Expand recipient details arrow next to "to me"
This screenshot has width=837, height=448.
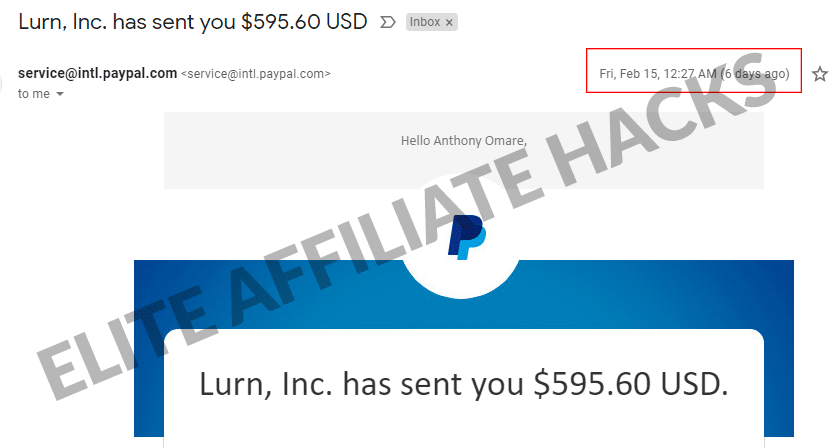pos(60,94)
